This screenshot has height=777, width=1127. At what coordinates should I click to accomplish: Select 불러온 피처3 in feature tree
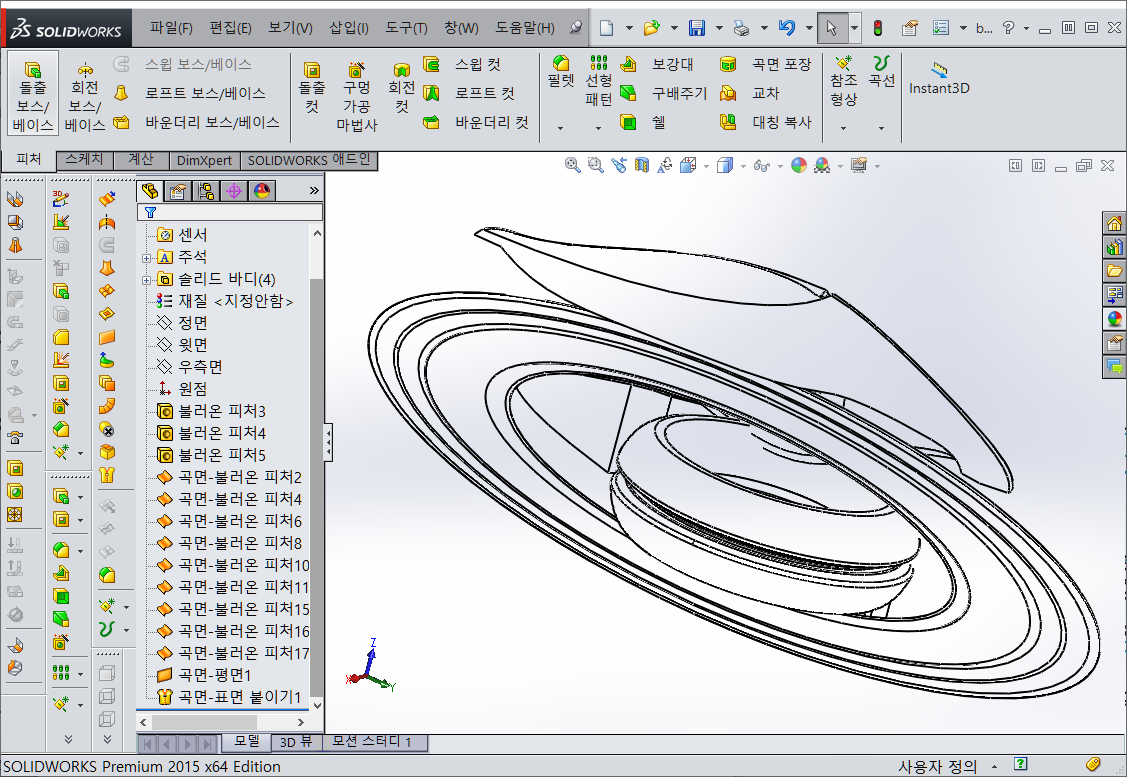tap(212, 411)
